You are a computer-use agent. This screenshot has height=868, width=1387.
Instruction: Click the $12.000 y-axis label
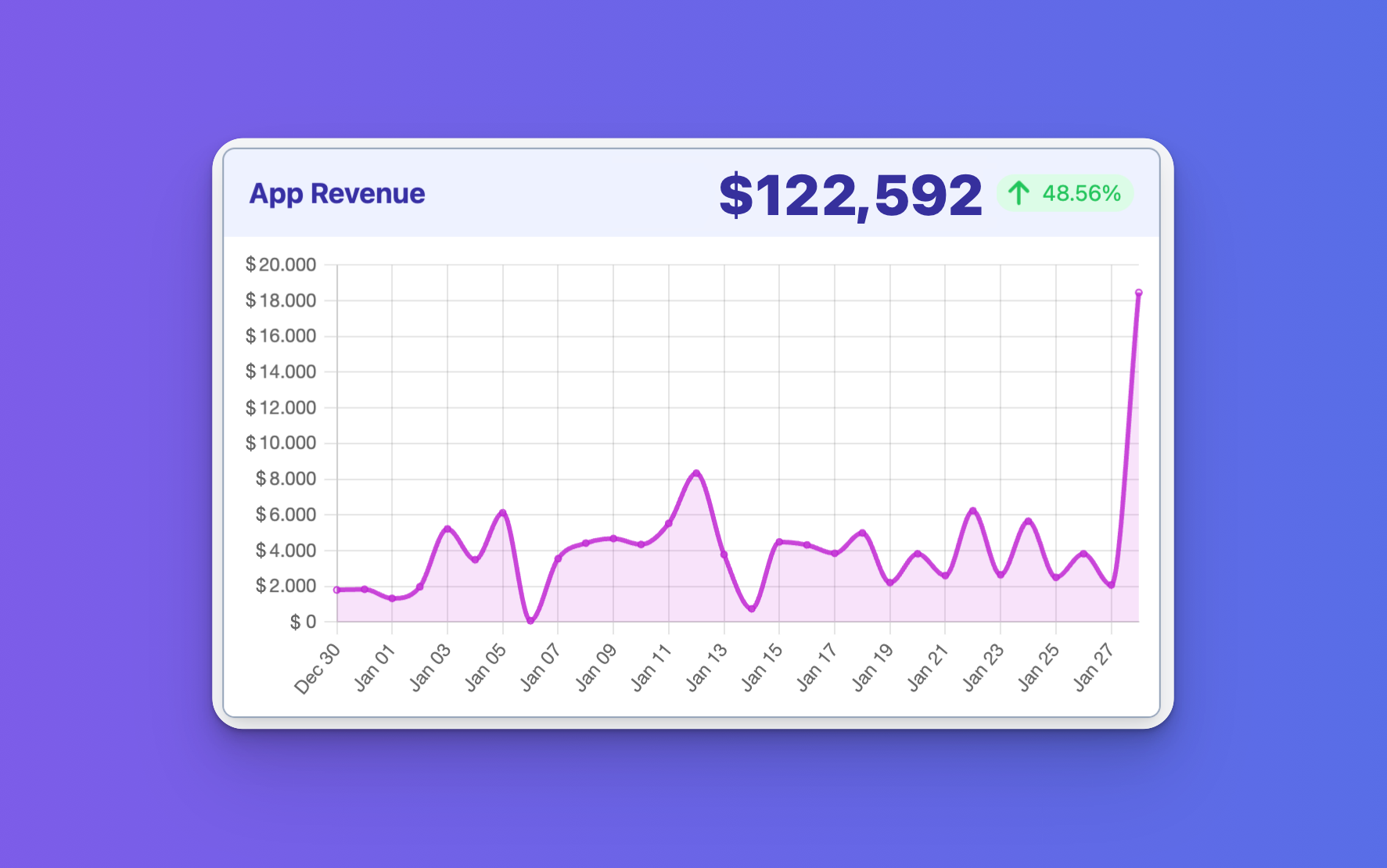tap(281, 407)
